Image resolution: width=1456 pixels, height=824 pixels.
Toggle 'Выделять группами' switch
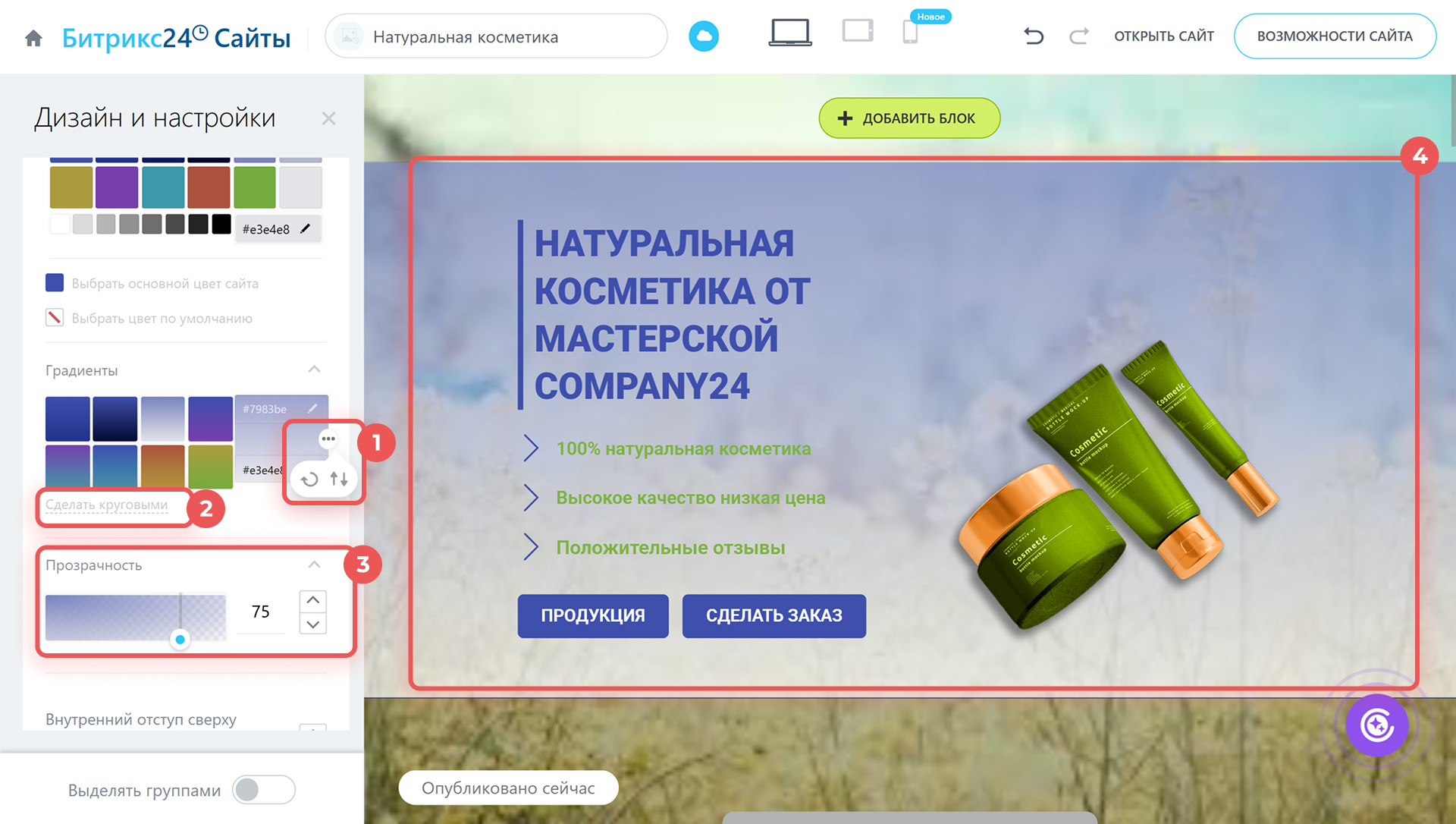(263, 790)
